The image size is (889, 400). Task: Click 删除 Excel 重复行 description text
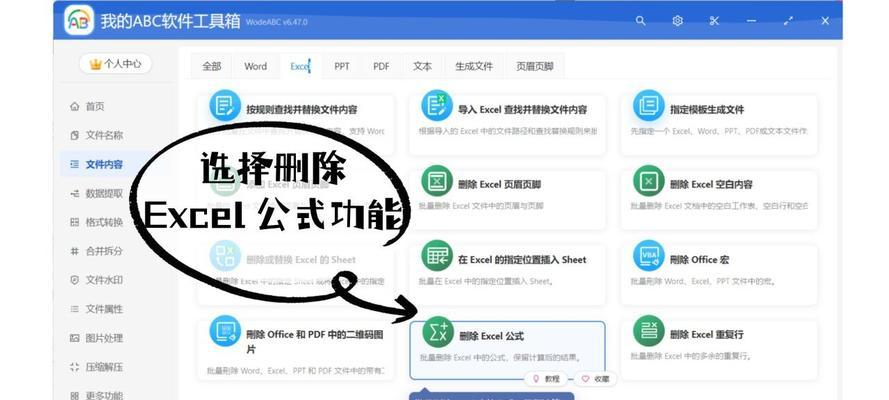[x=691, y=356]
